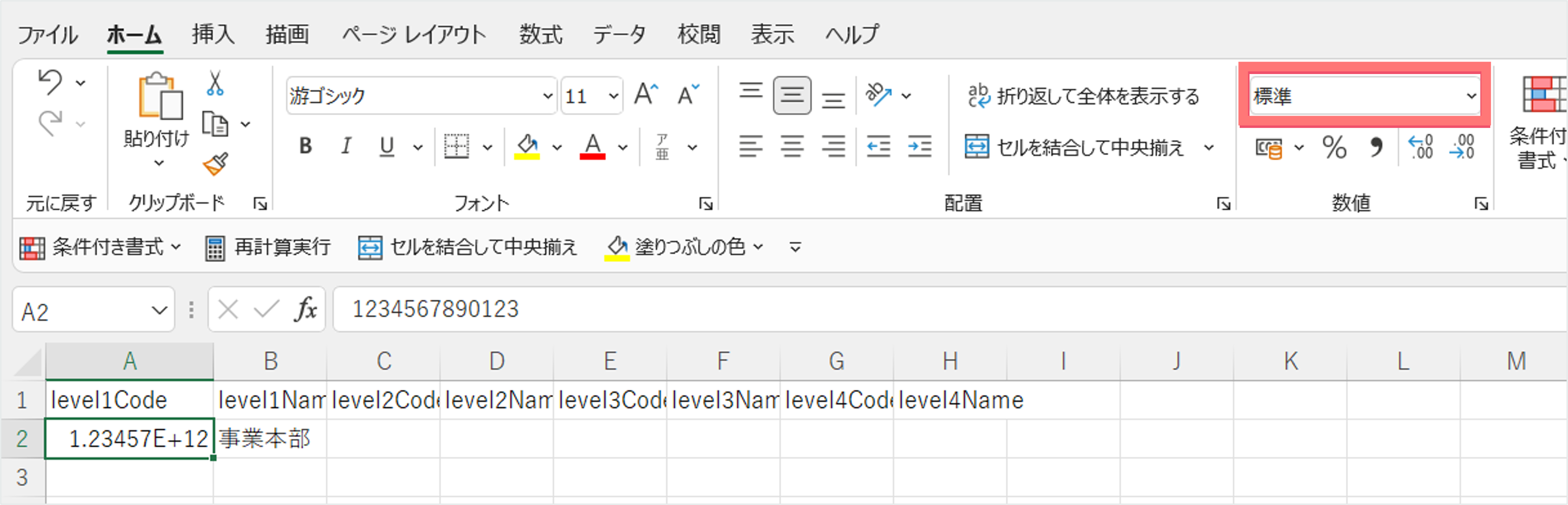Image resolution: width=1568 pixels, height=505 pixels.
Task: Toggle Italic formatting
Action: pyautogui.click(x=346, y=146)
